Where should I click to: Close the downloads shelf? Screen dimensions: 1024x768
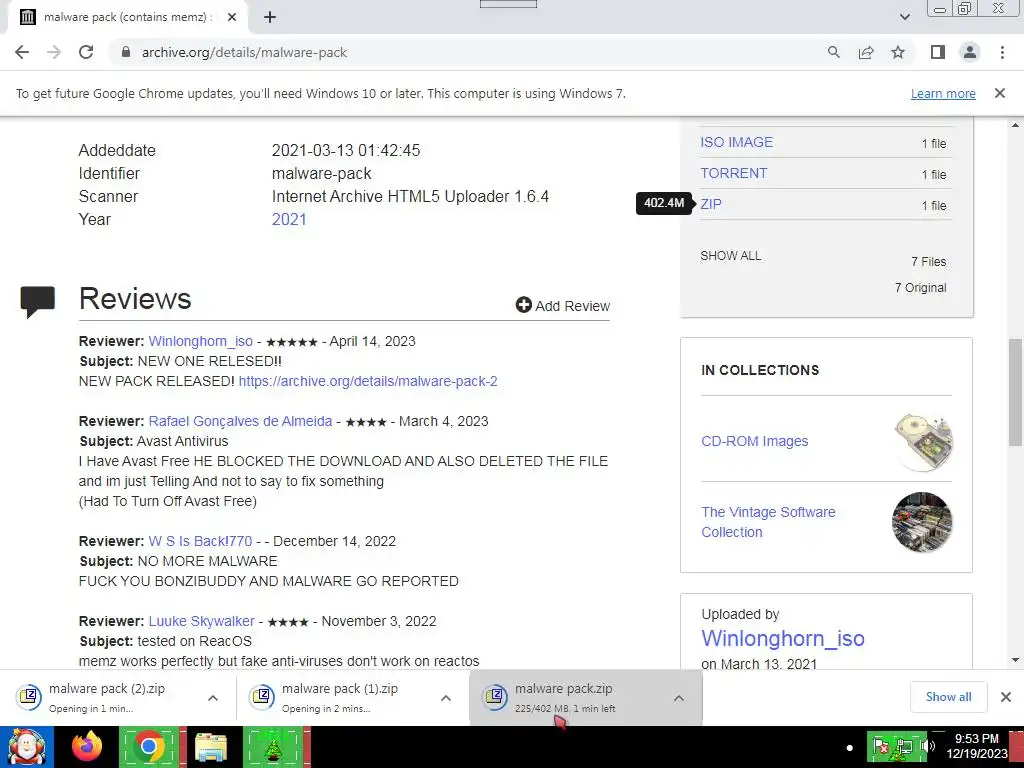click(1006, 697)
